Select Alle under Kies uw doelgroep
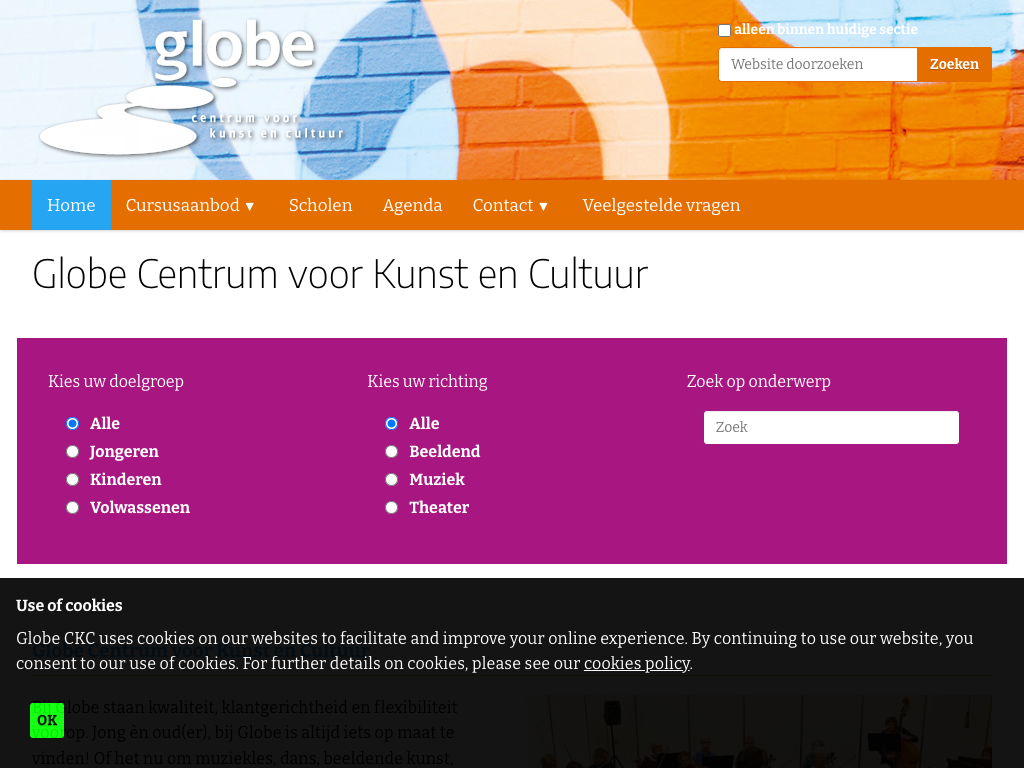1024x768 pixels. [72, 424]
